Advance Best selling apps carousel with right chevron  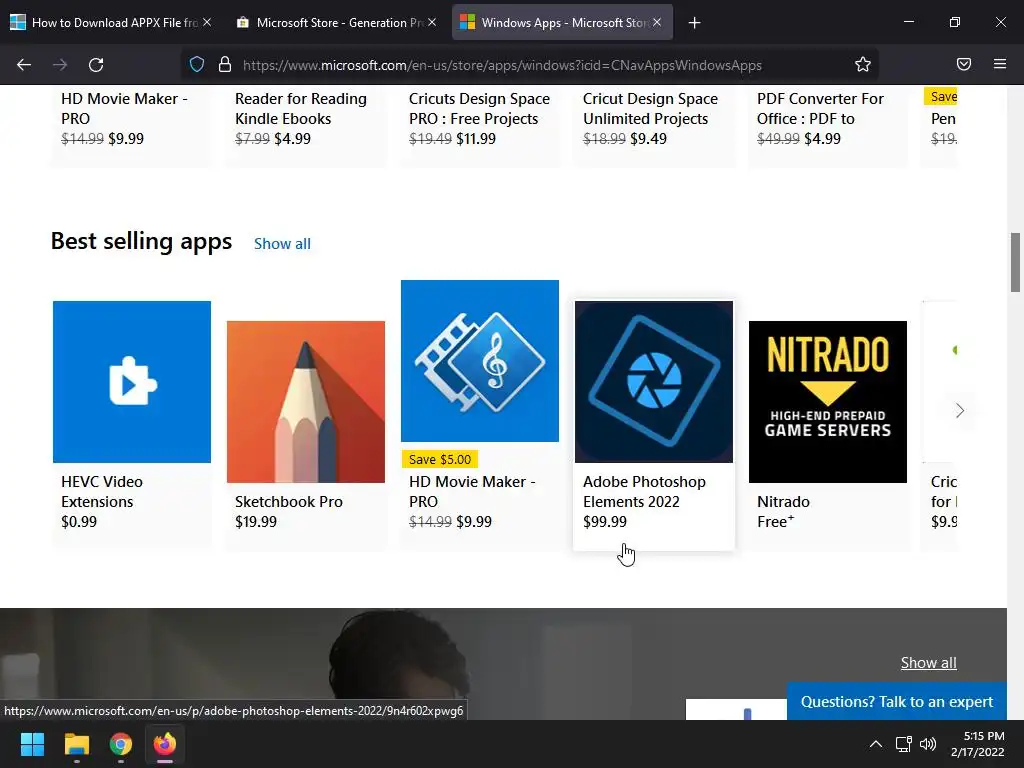[x=959, y=411]
